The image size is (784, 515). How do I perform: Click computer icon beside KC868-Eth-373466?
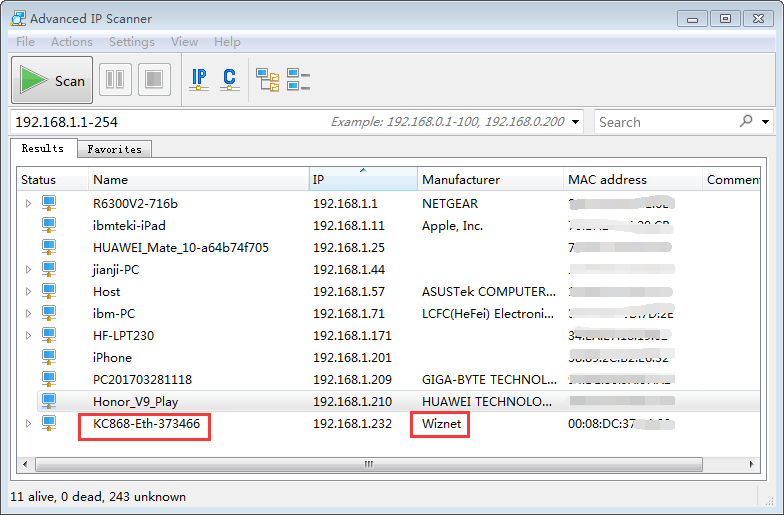click(x=48, y=424)
